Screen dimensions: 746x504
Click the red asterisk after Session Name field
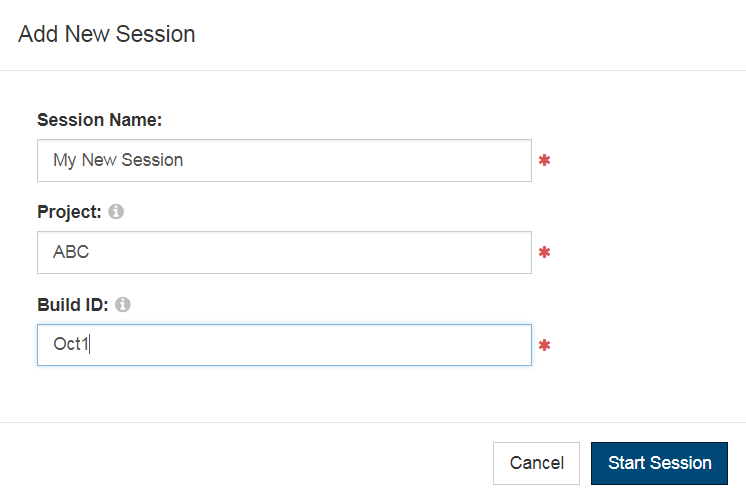544,160
